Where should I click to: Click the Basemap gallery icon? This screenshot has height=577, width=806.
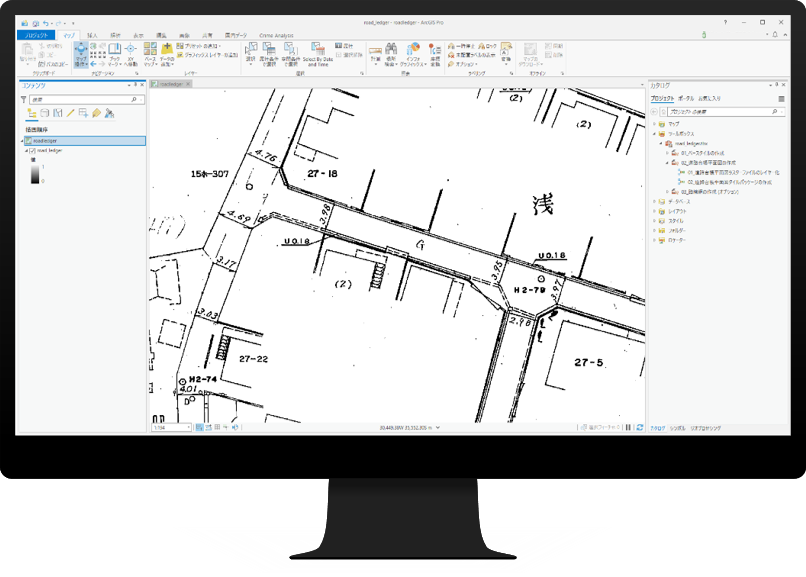[x=149, y=54]
